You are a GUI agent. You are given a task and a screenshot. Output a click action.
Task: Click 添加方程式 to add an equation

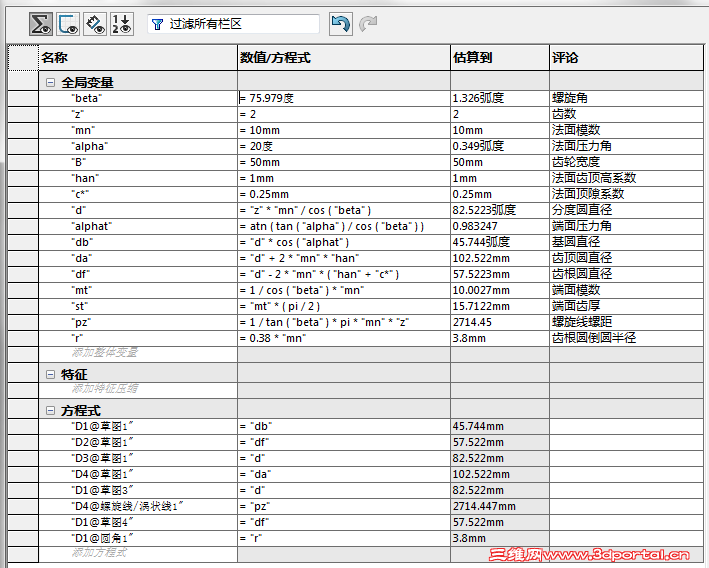tap(99, 553)
